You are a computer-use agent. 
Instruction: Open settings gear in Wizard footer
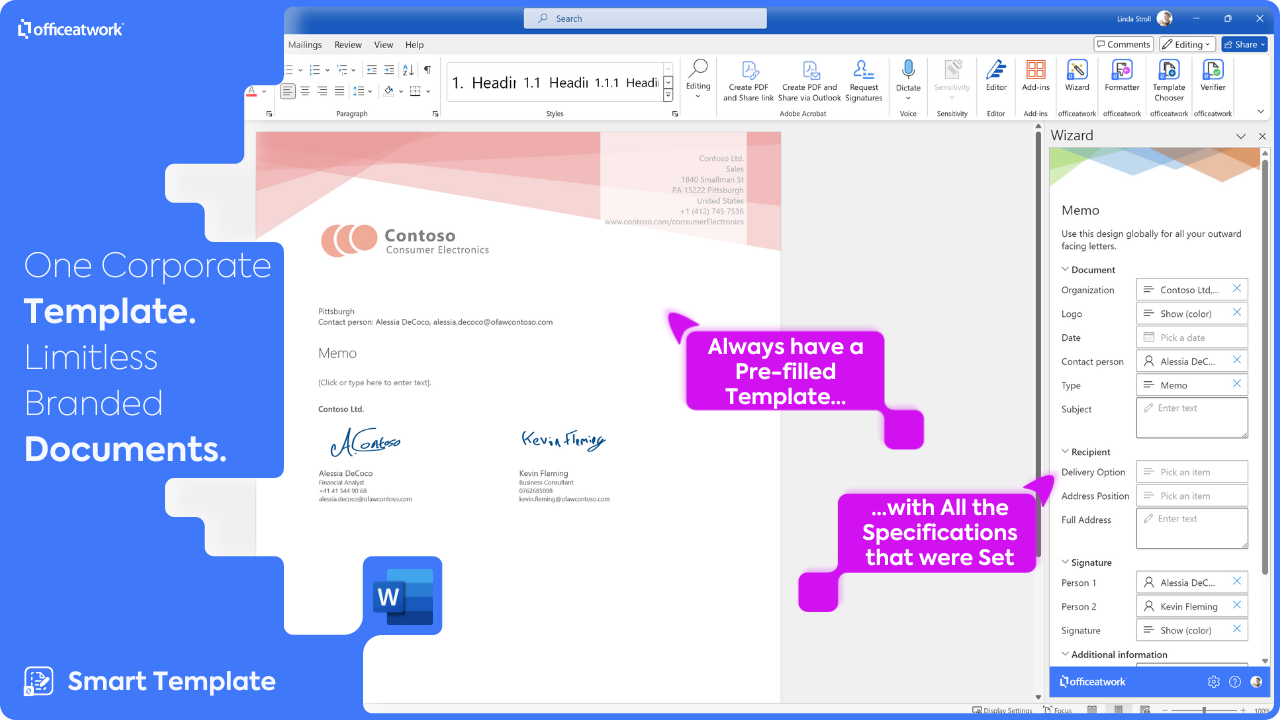[x=1214, y=682]
